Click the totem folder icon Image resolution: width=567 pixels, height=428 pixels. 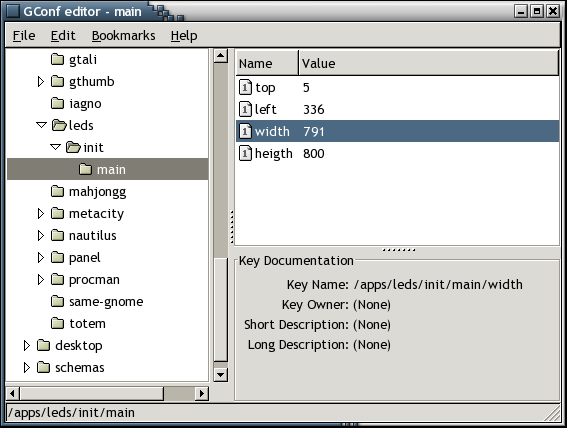57,323
